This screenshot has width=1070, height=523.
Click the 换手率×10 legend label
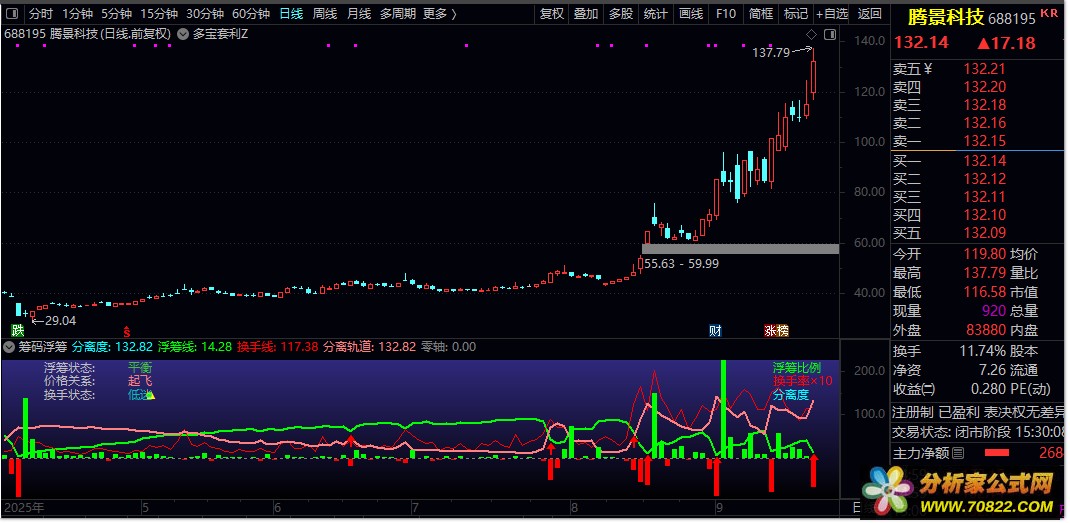pos(802,381)
